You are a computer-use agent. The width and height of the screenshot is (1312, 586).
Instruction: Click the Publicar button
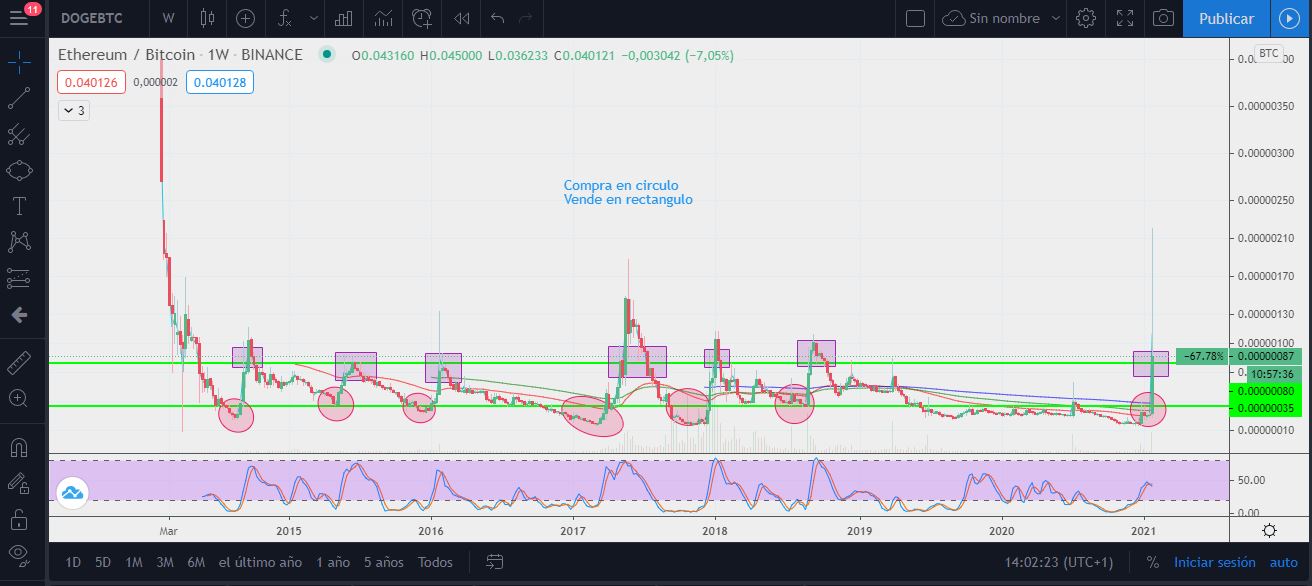tap(1226, 18)
